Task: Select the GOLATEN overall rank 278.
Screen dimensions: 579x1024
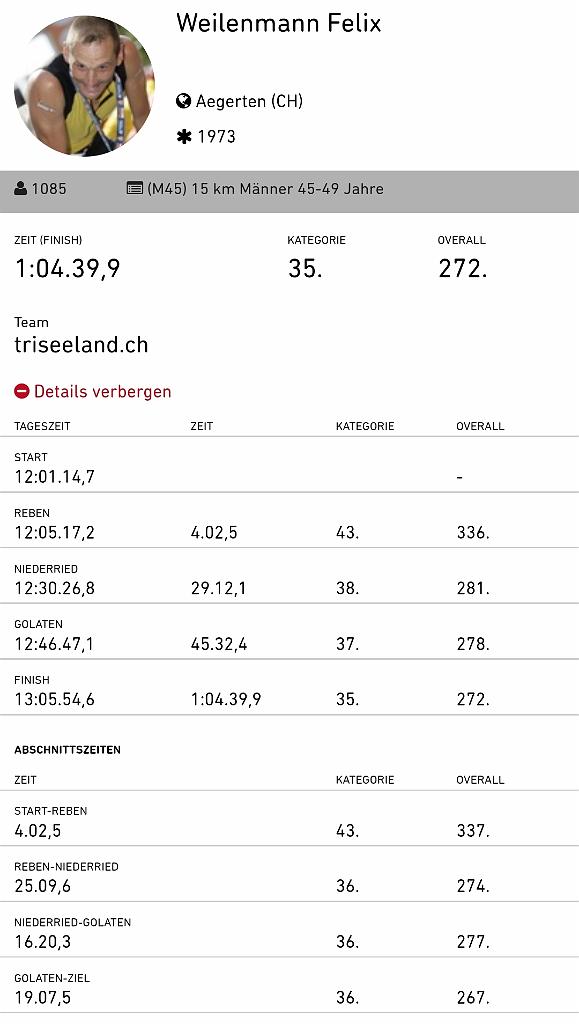Action: (x=473, y=644)
